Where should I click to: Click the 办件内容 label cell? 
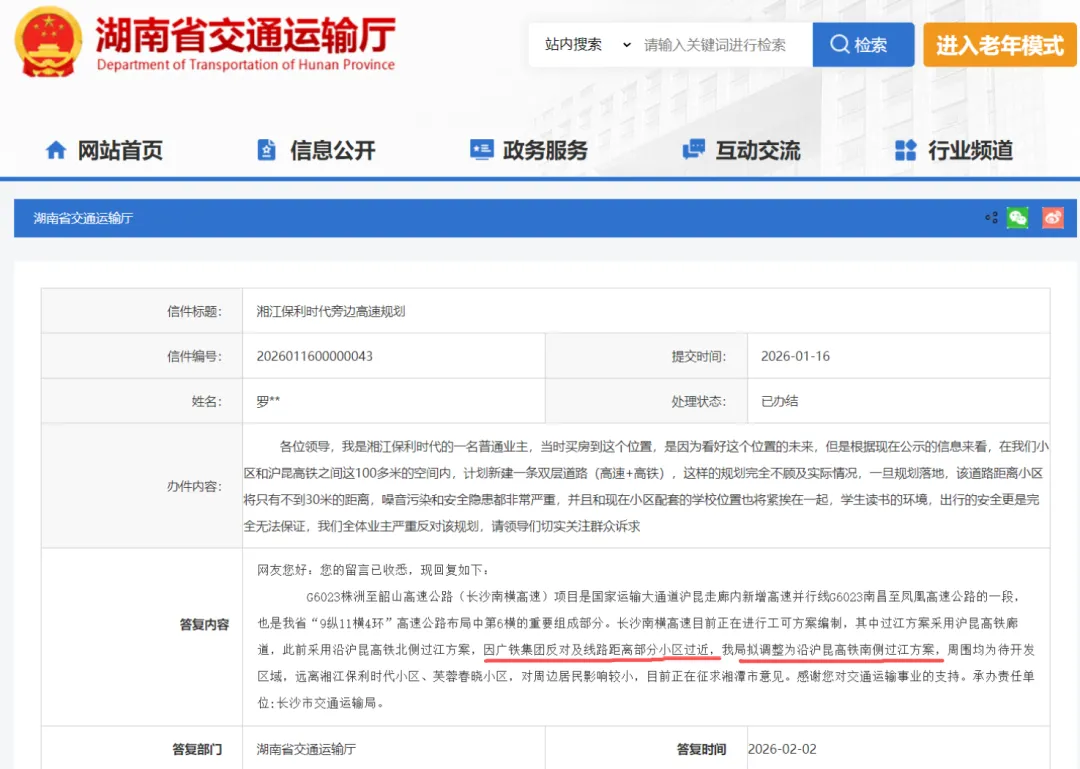[x=142, y=486]
